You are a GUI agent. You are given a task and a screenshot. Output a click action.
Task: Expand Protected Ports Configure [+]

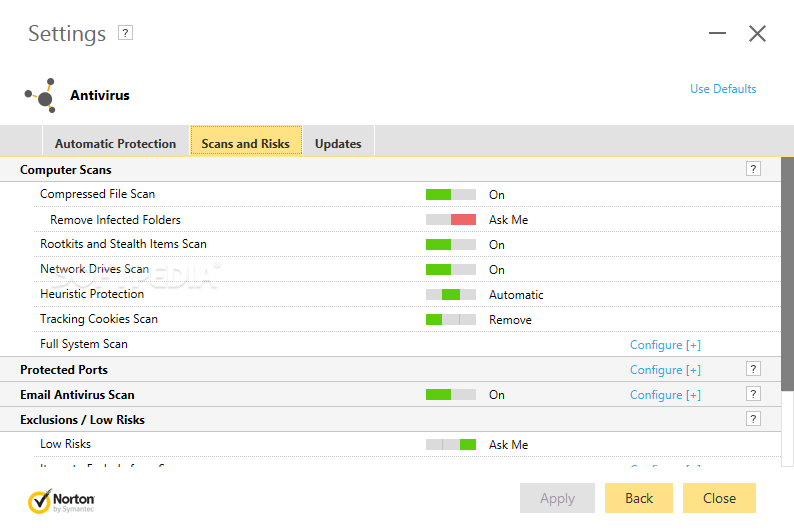pyautogui.click(x=665, y=370)
